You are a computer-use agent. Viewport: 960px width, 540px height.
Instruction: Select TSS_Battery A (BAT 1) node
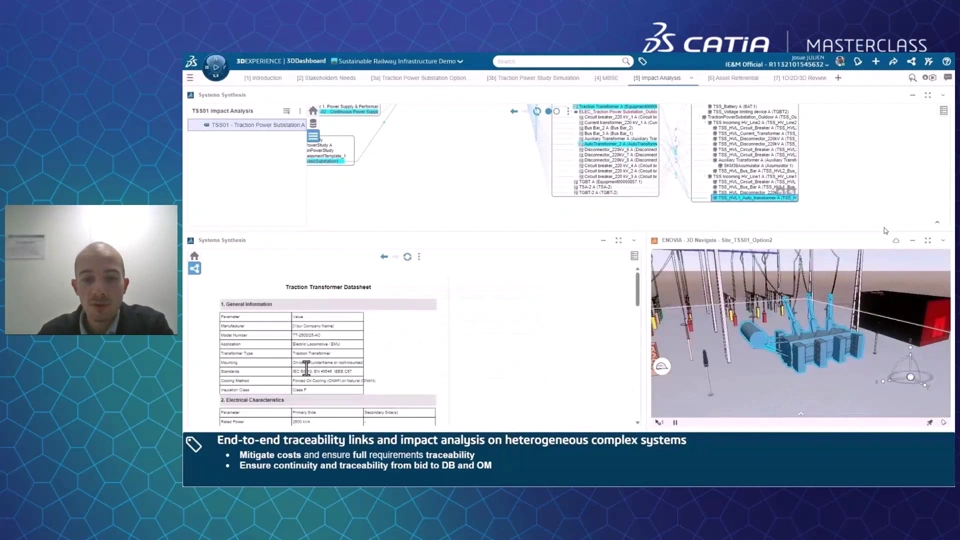click(734, 107)
